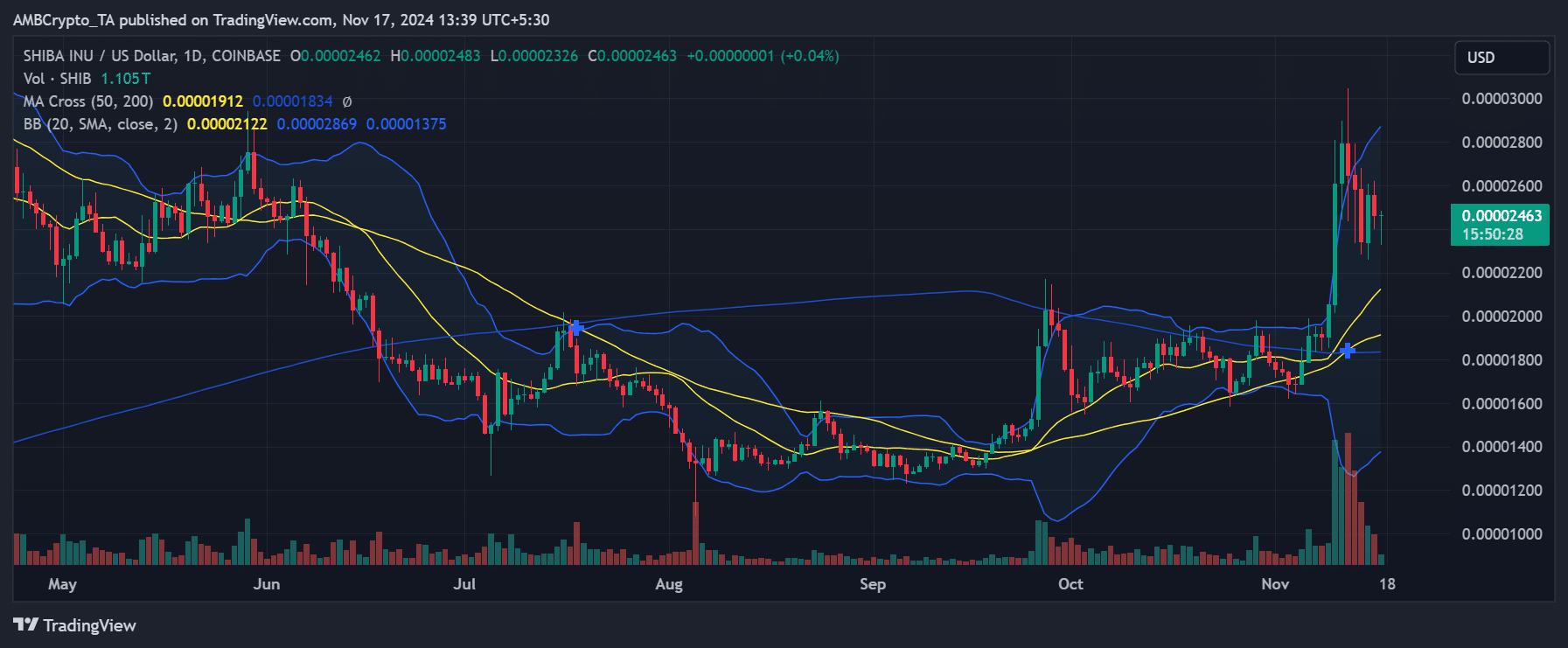The image size is (1568, 648).
Task: Click the 0.00001800 price axis label
Action: [1502, 360]
